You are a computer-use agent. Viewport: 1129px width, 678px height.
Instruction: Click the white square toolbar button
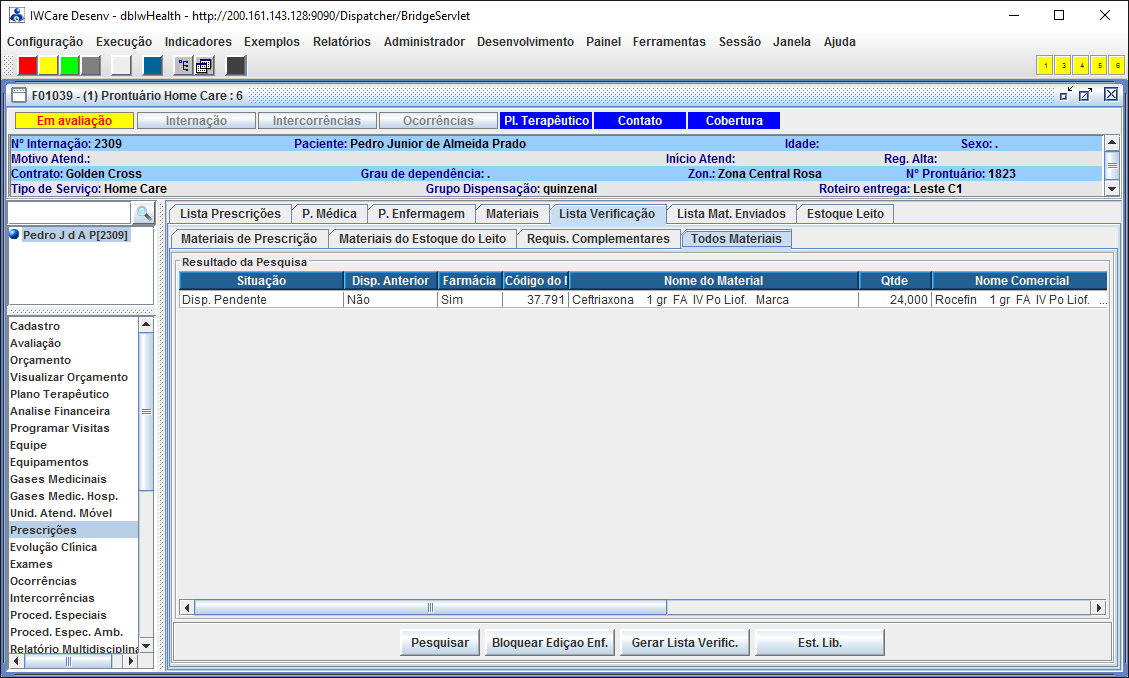click(x=122, y=65)
